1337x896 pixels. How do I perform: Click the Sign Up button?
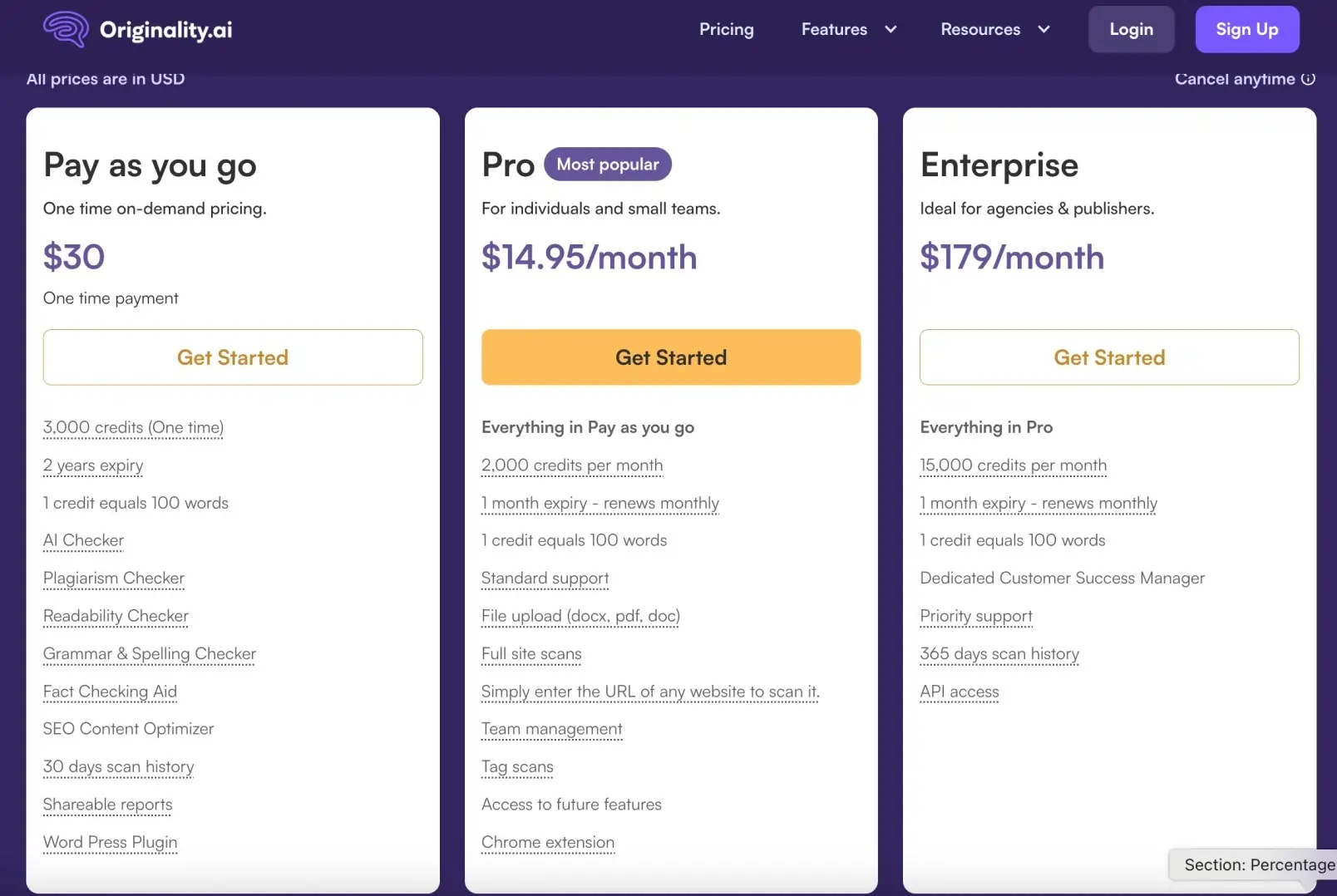pos(1246,29)
